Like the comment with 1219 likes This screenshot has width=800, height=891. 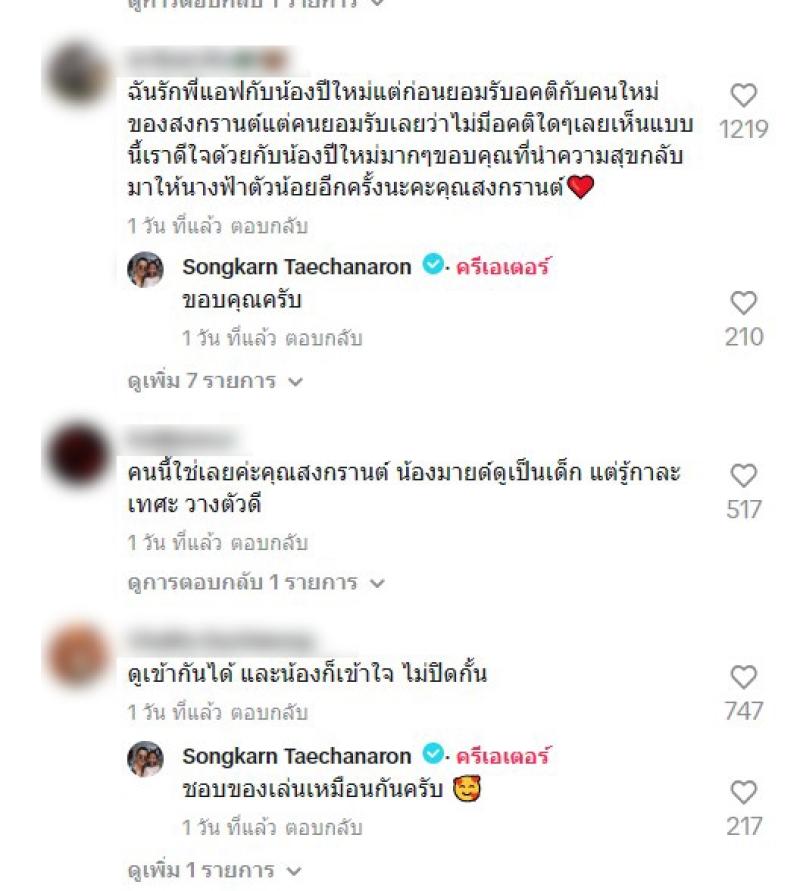pos(743,95)
